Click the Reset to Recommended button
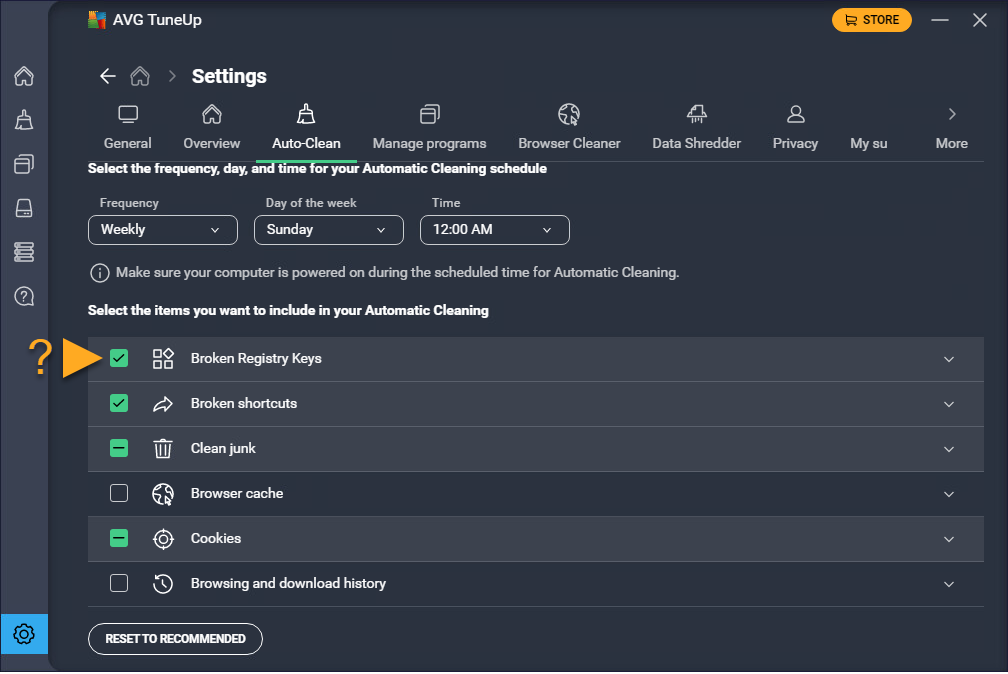The height and width of the screenshot is (674, 1008). pyautogui.click(x=175, y=639)
